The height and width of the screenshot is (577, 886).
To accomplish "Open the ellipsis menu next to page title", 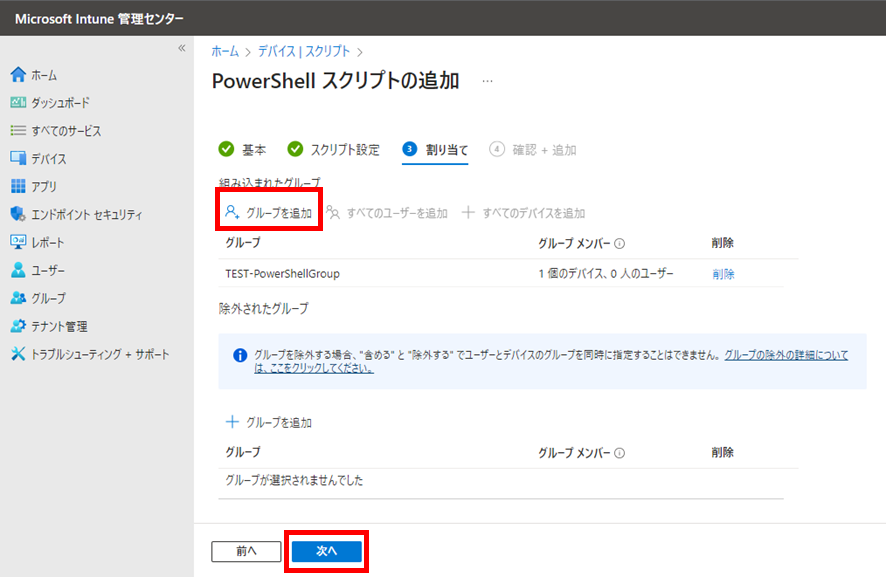I will click(487, 81).
